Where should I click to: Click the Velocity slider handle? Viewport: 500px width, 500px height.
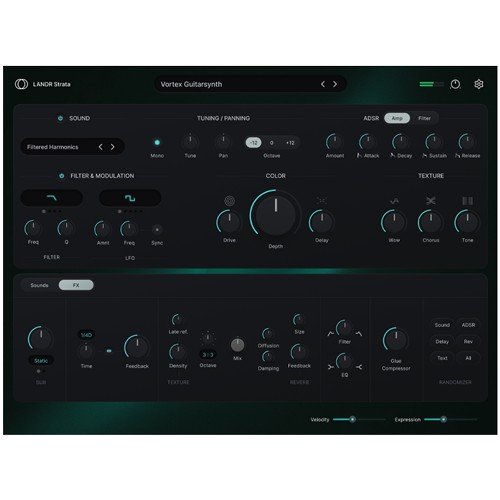pos(352,420)
